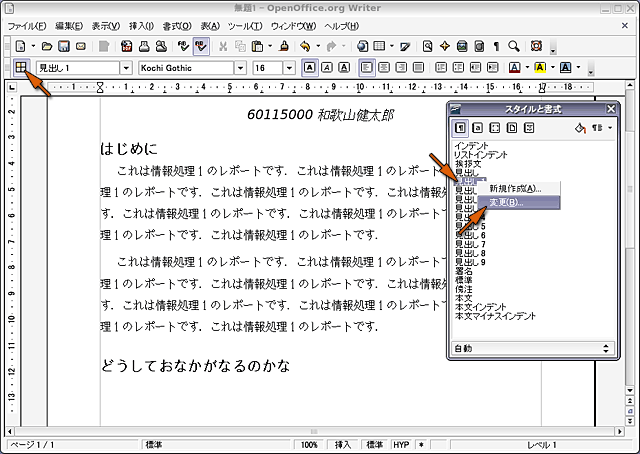
Task: Apply the Font Color swatch button
Action: coord(515,67)
